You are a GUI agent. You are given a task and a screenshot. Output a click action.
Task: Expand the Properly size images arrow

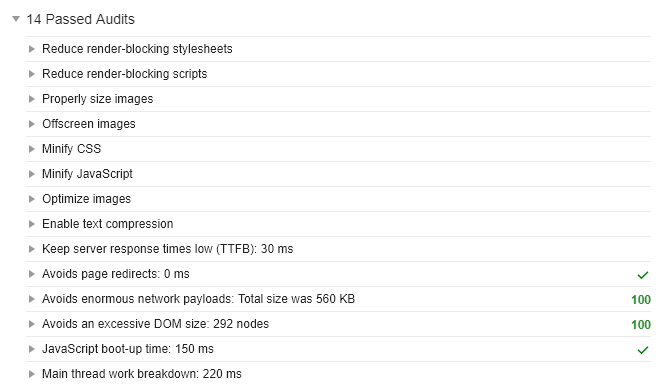pyautogui.click(x=31, y=99)
